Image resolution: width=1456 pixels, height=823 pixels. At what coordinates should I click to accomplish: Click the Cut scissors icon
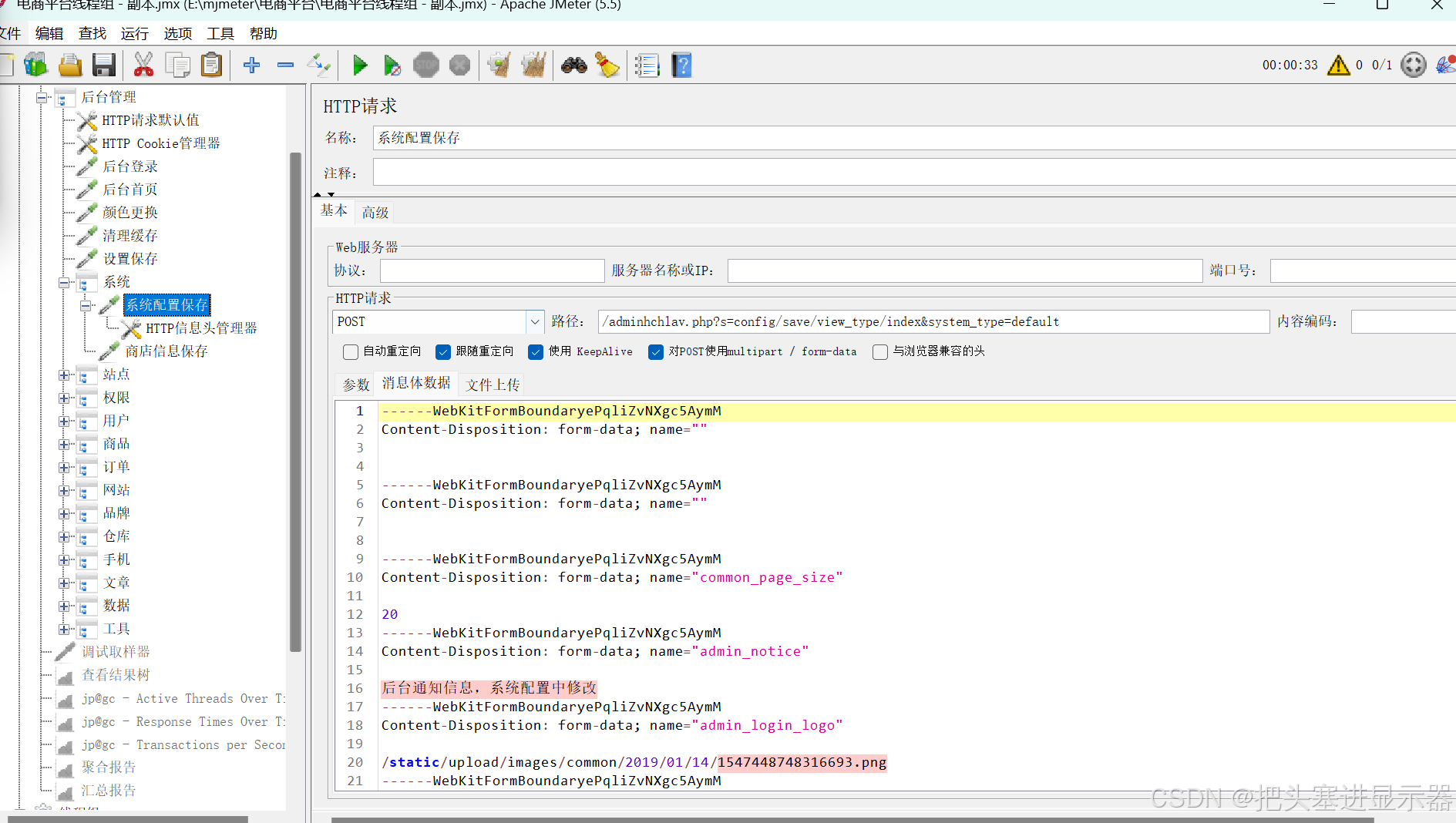click(143, 66)
